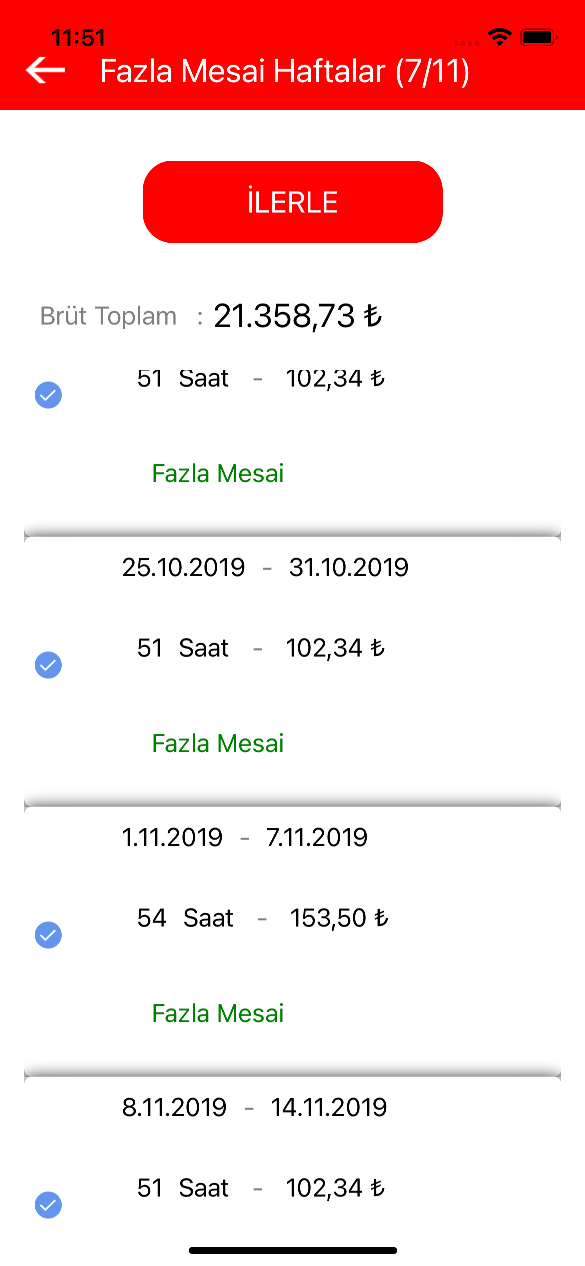Tap Fazla Mesai label under 25.10.2019 week
Image resolution: width=585 pixels, height=1266 pixels.
pyautogui.click(x=218, y=743)
